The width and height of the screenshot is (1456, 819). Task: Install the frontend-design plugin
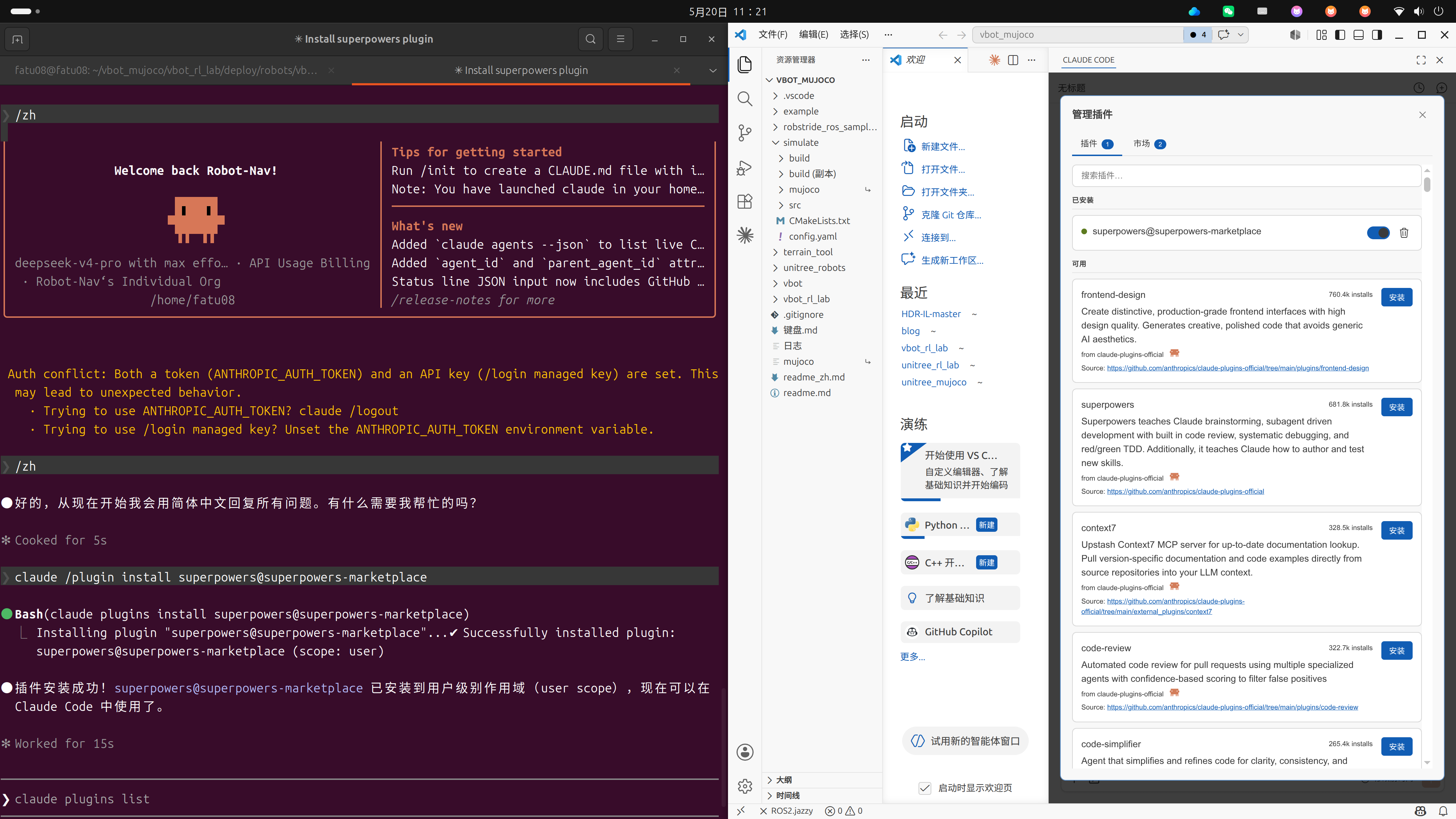click(1397, 297)
